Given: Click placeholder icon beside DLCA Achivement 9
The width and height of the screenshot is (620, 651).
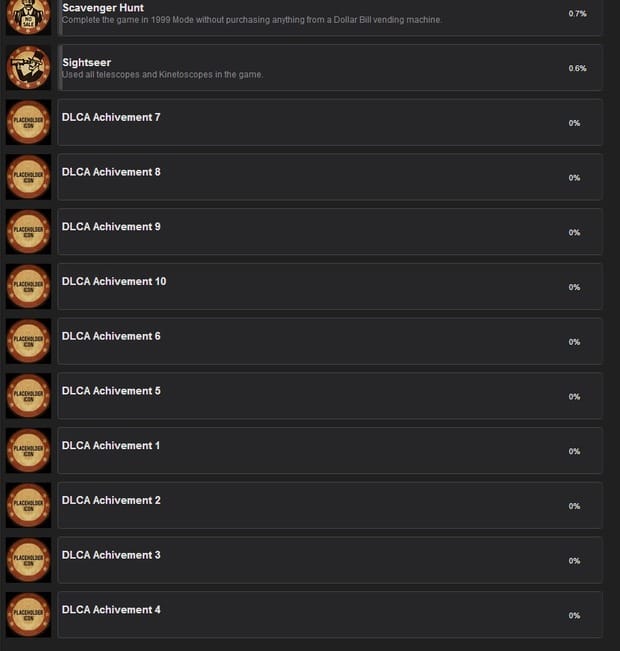Looking at the screenshot, I should click(28, 232).
